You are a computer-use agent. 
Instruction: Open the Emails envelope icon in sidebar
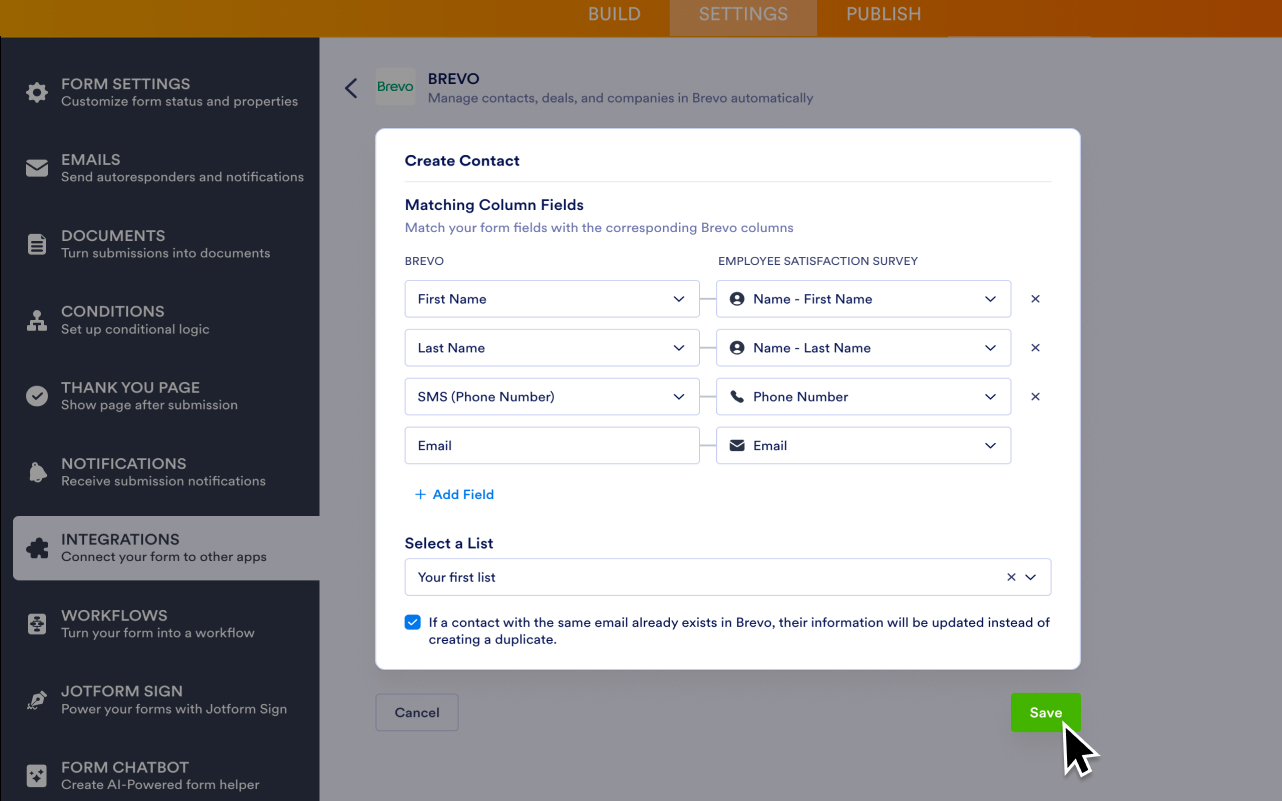(36, 168)
